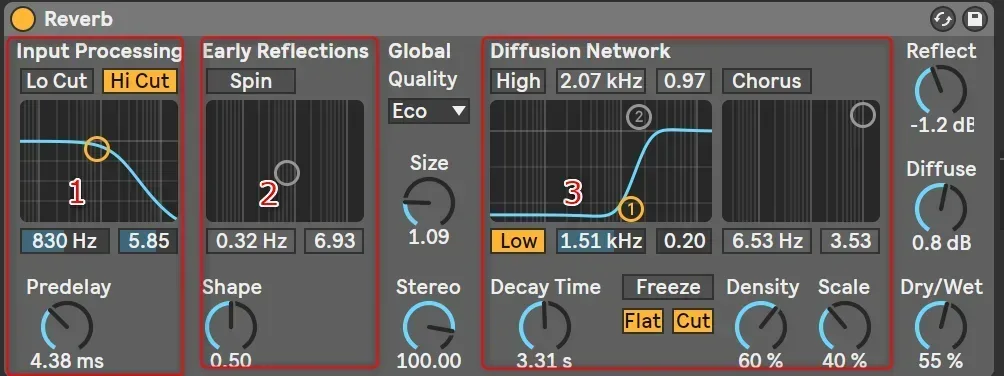Click the Dry/Wet value 55 %
Viewport: 1004px width, 376px height.
click(x=940, y=361)
